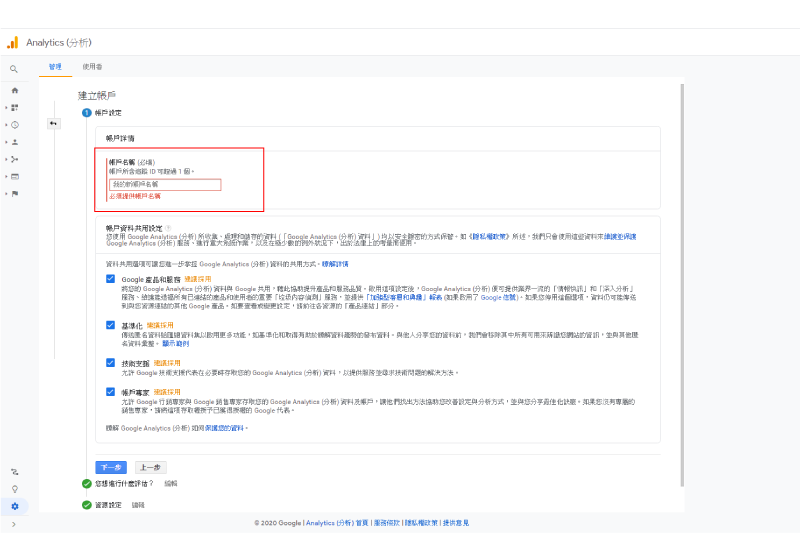Viewport: 800px width, 560px height.
Task: Switch to the 使用者 tab
Action: click(x=92, y=67)
